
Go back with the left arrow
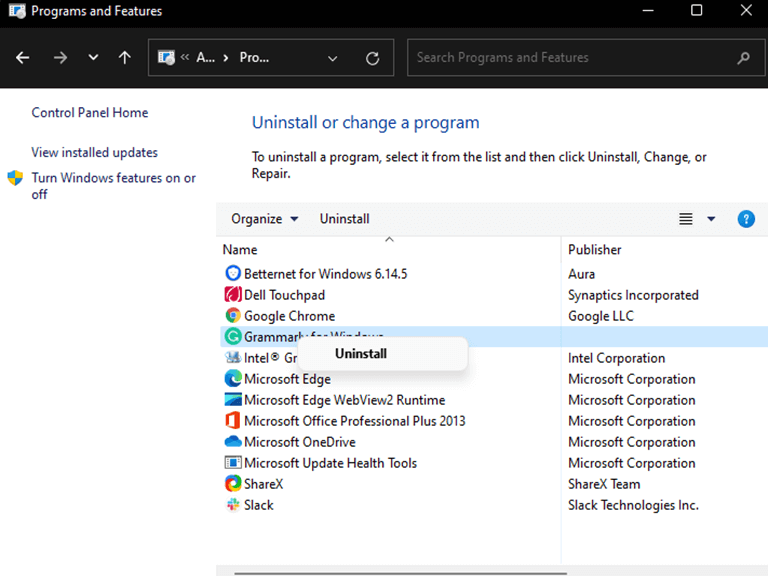pos(23,58)
